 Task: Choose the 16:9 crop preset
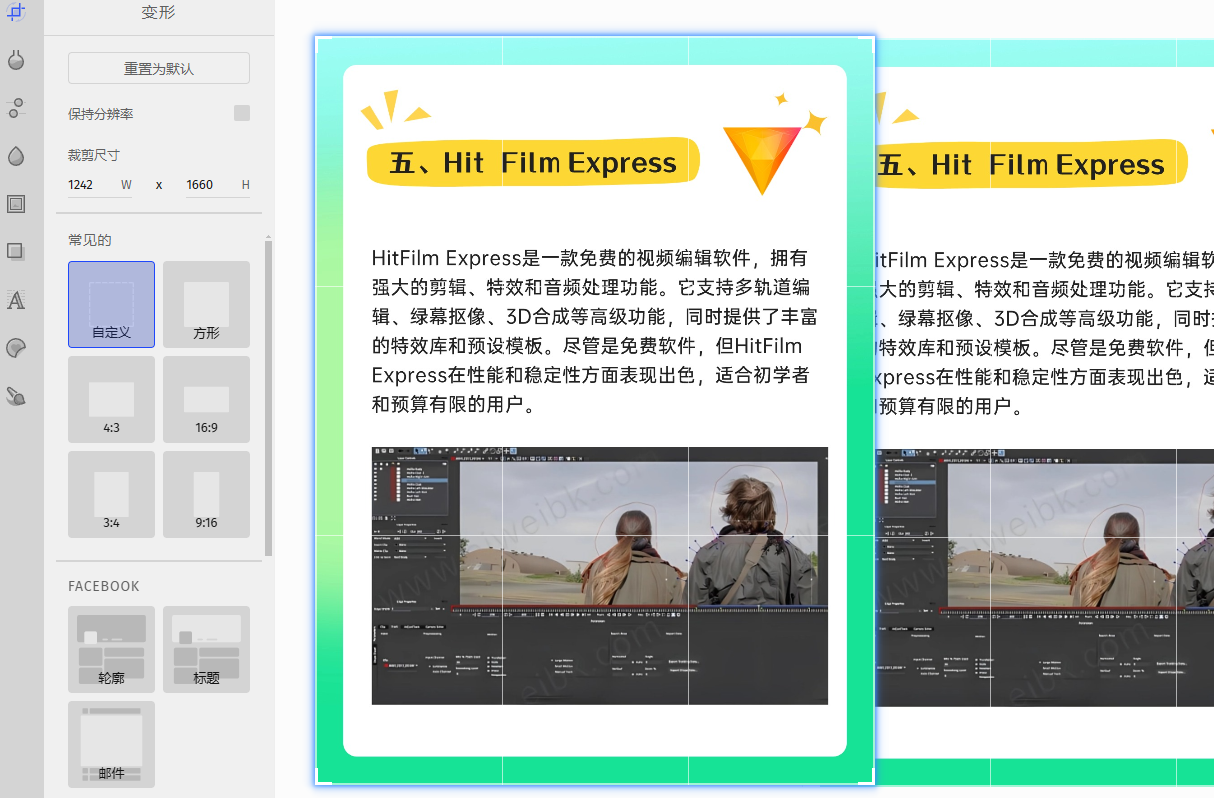click(206, 399)
